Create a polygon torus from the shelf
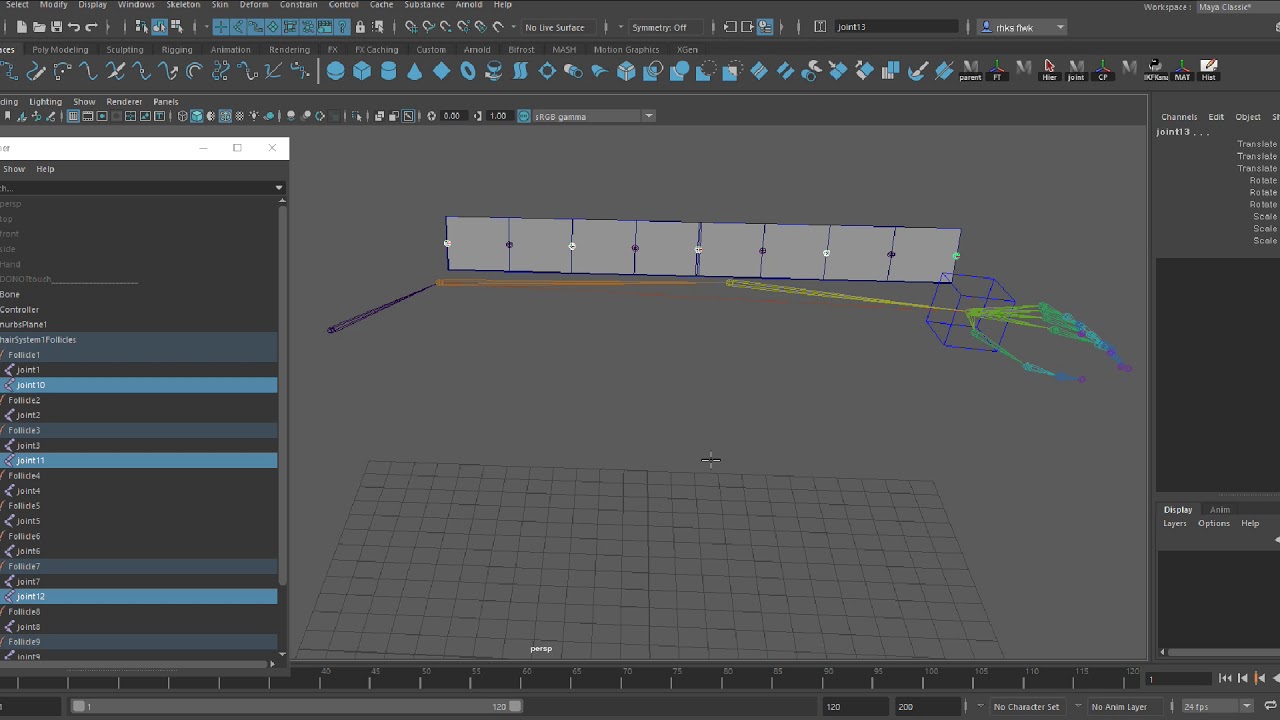 (x=467, y=71)
